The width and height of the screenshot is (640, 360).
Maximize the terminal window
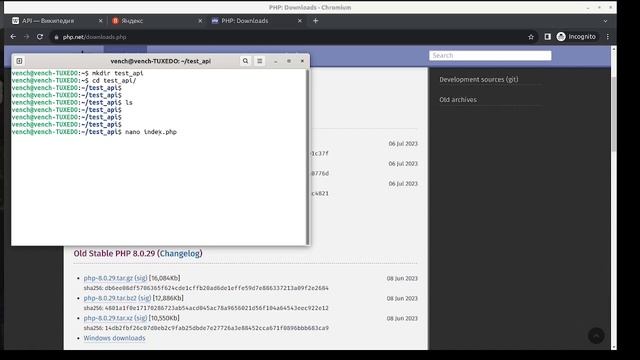coord(289,61)
